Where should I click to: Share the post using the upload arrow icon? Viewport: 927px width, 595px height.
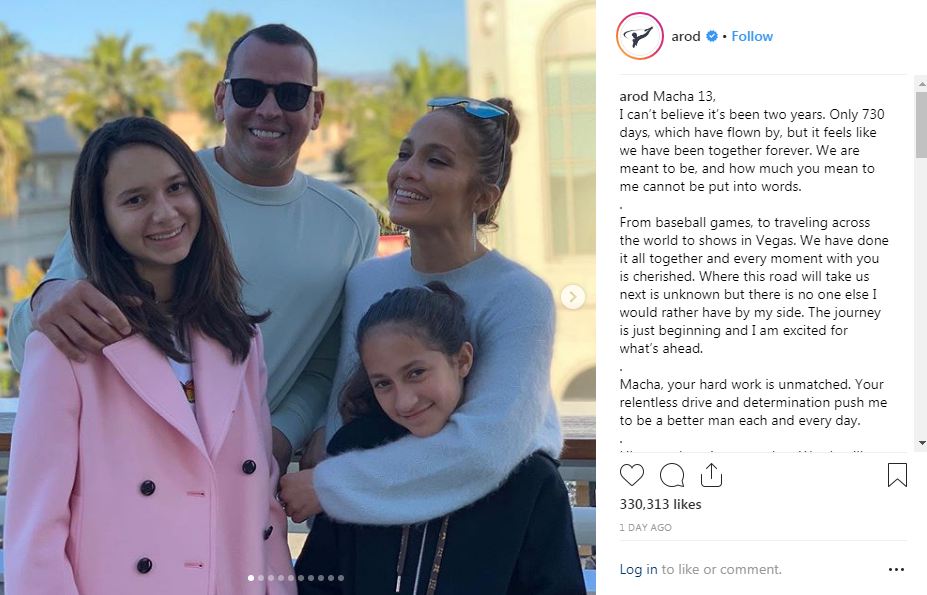point(711,475)
